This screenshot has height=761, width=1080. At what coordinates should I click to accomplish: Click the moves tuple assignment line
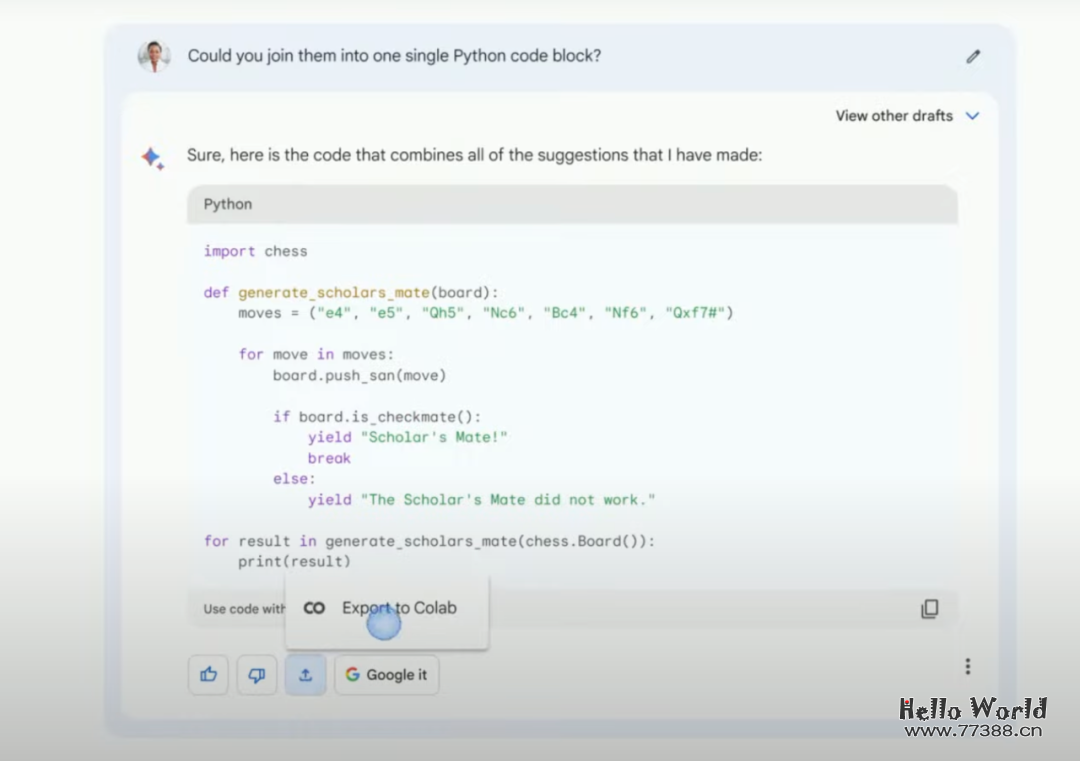485,313
